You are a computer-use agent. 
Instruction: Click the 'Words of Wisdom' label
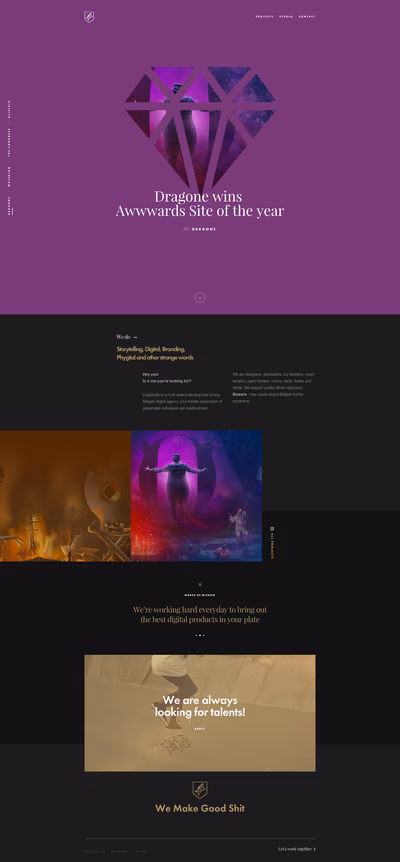[x=200, y=595]
